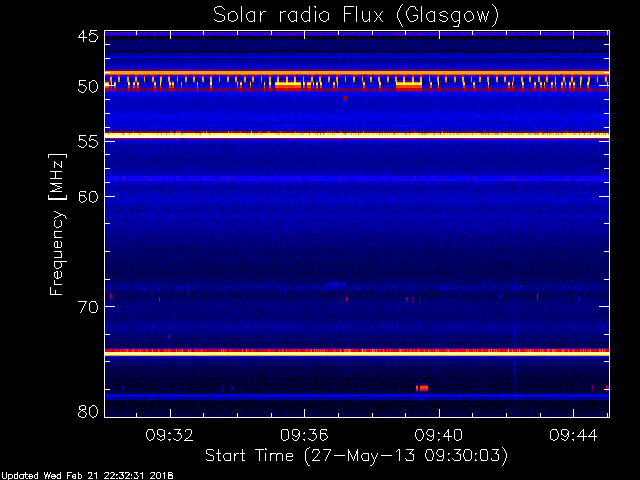Click the 70 frequency tick label

[88, 307]
